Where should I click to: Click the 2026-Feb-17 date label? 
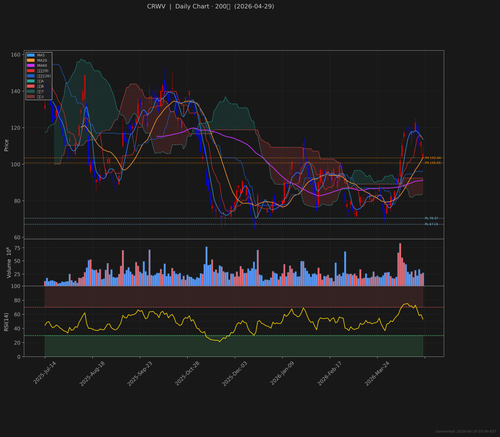pos(329,373)
